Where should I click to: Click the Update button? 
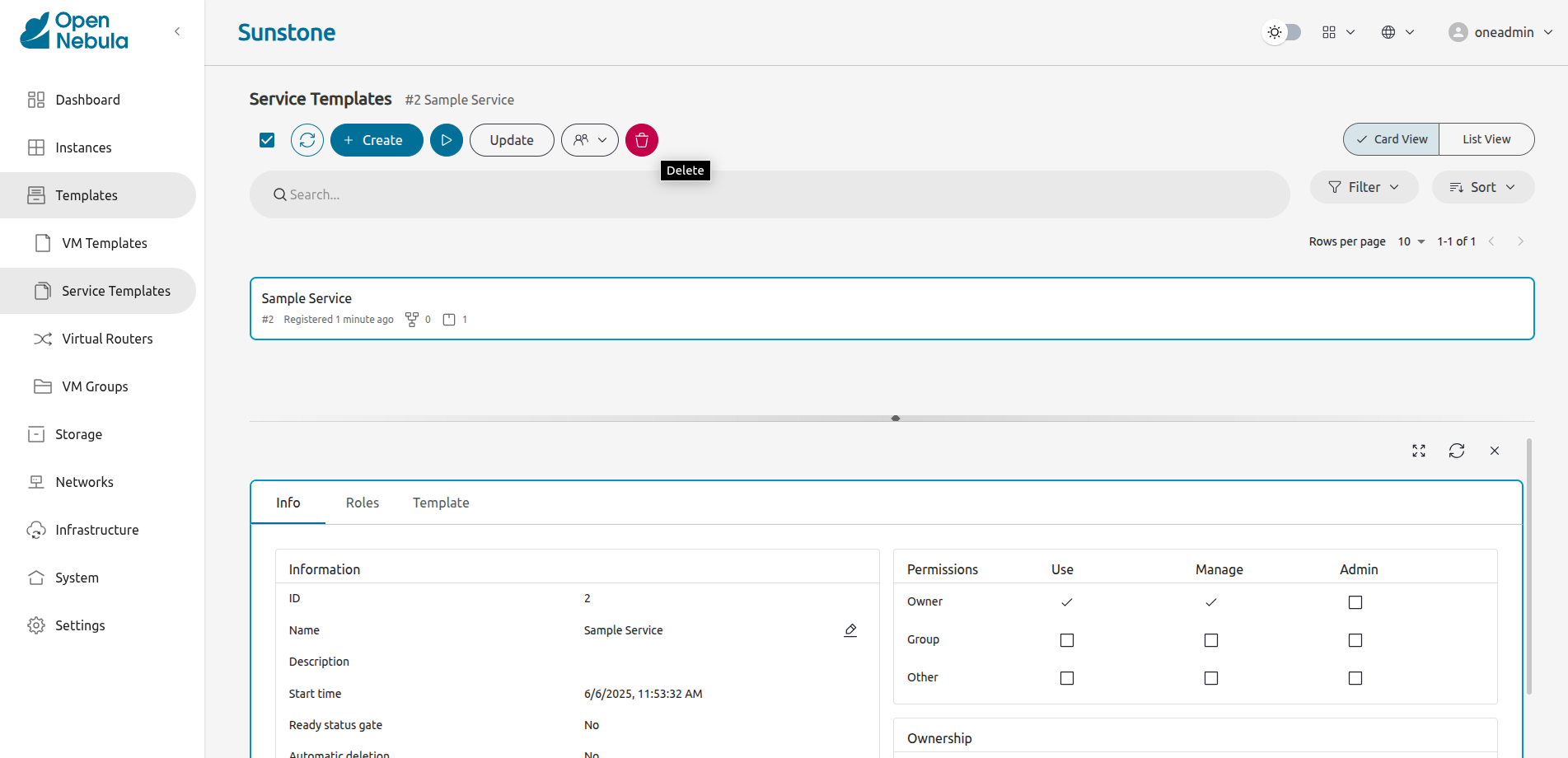coord(512,140)
